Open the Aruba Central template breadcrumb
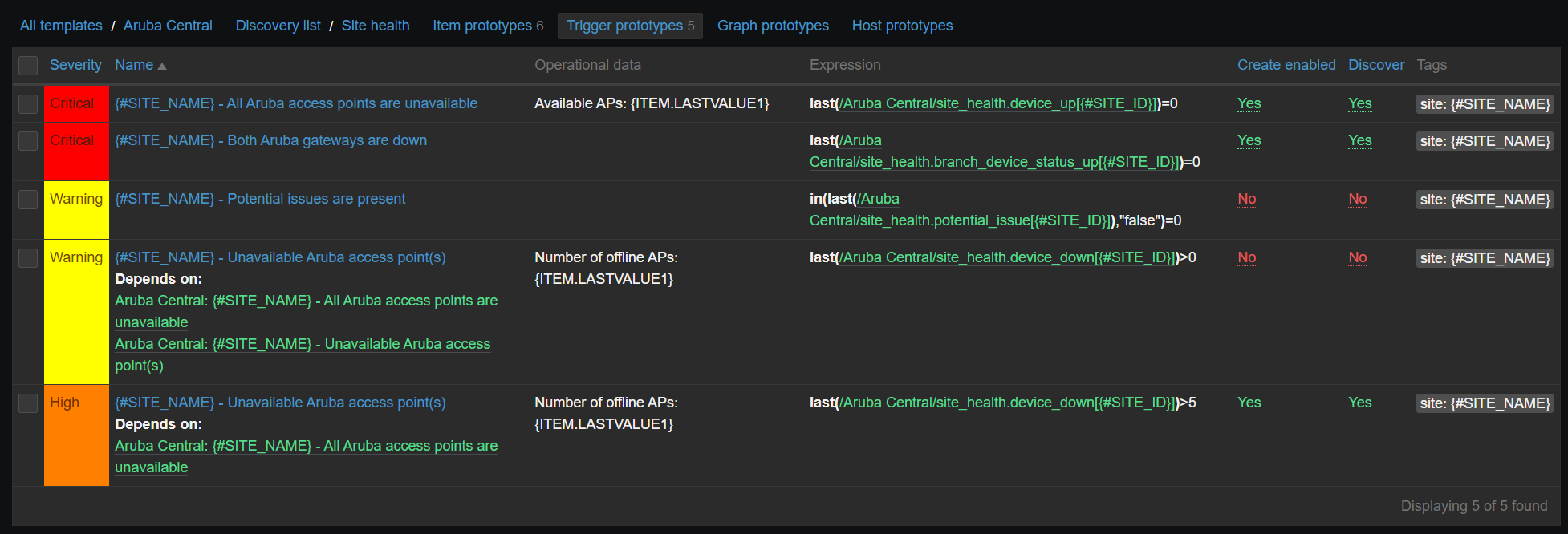 tap(168, 26)
